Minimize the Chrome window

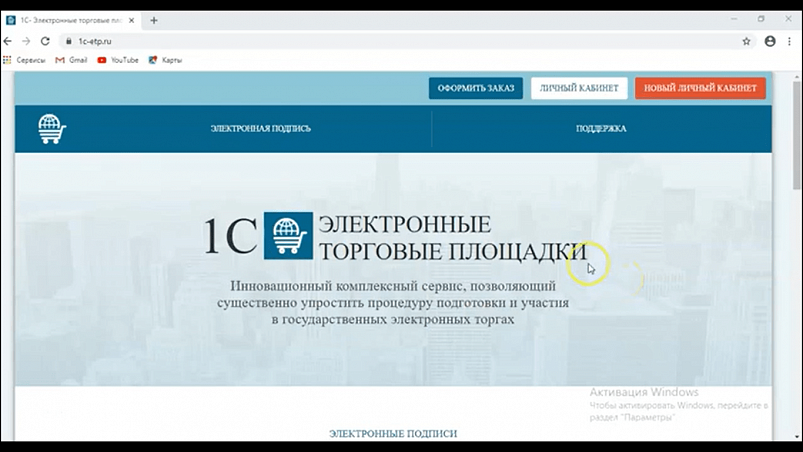(x=734, y=19)
